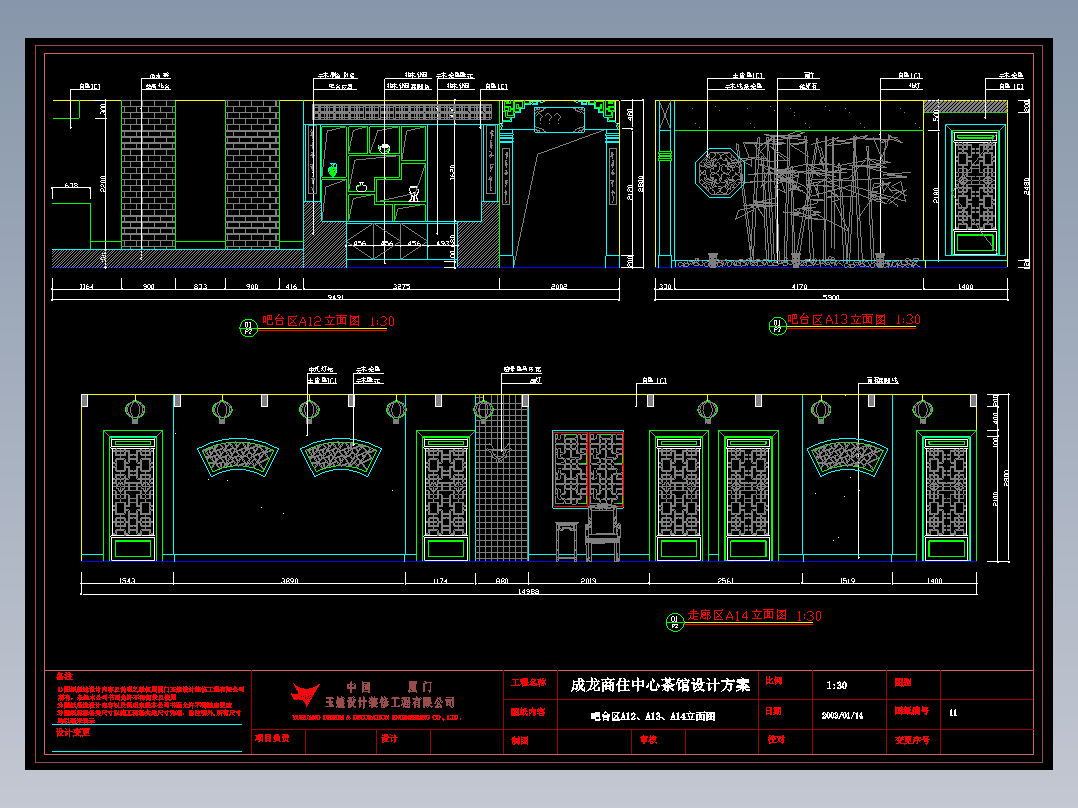Click the dimension 1543 under A14 elevation
The height and width of the screenshot is (808, 1078).
coord(126,581)
